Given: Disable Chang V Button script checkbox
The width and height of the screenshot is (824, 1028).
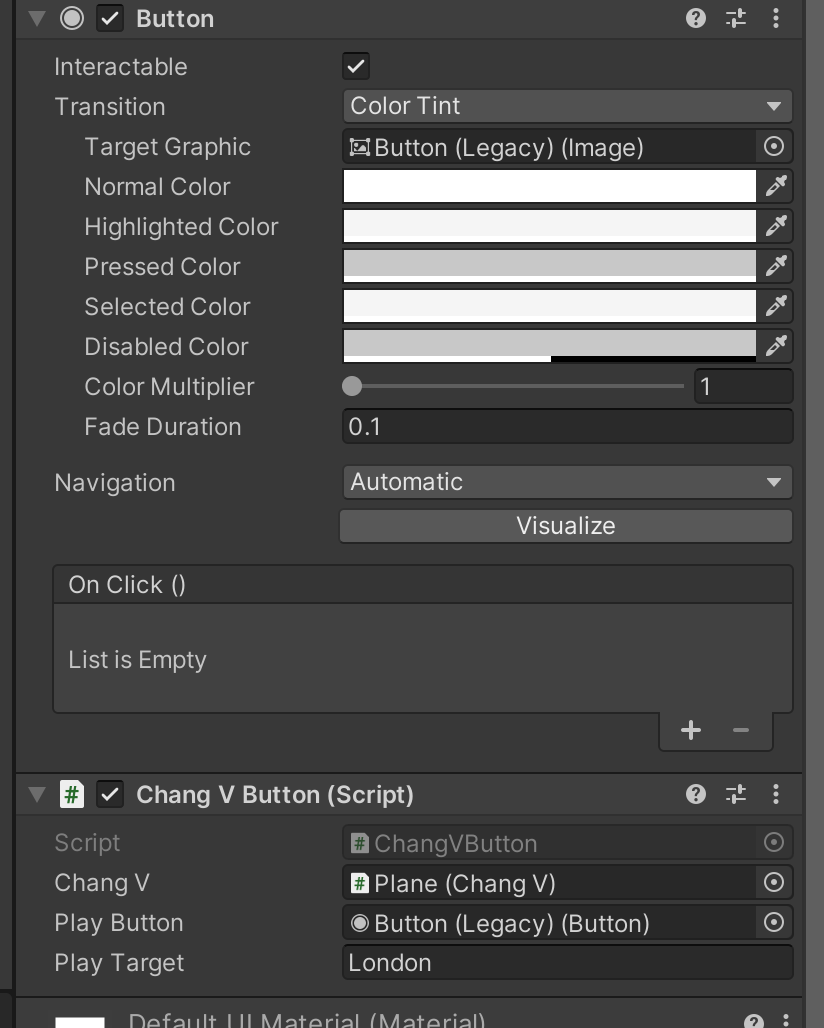Looking at the screenshot, I should click(x=110, y=794).
